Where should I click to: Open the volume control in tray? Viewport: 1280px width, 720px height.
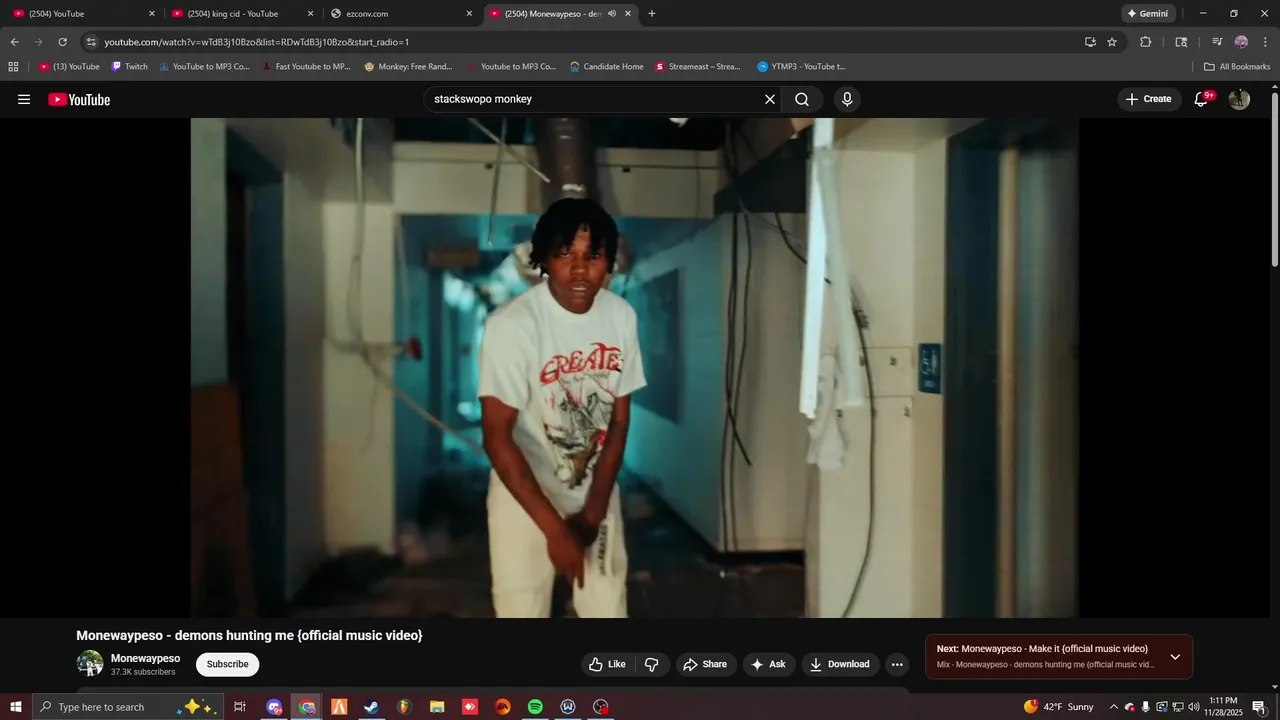pos(1193,707)
